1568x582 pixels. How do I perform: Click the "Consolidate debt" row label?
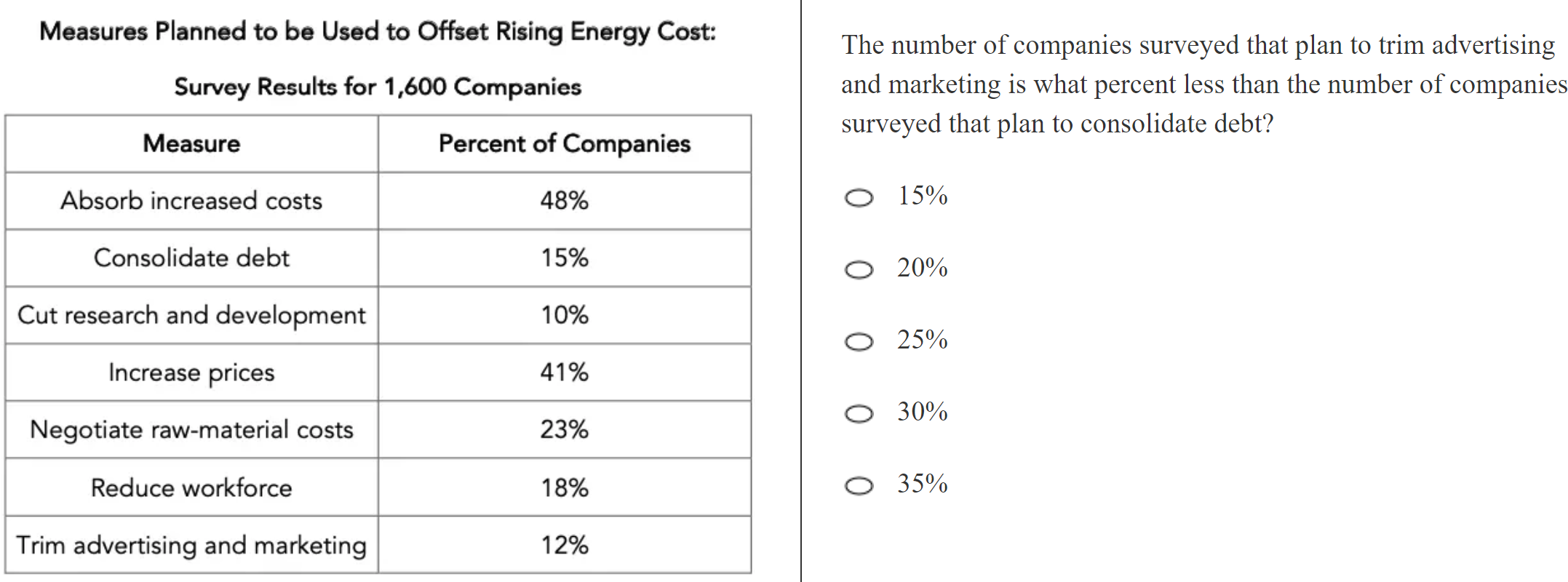[x=191, y=258]
